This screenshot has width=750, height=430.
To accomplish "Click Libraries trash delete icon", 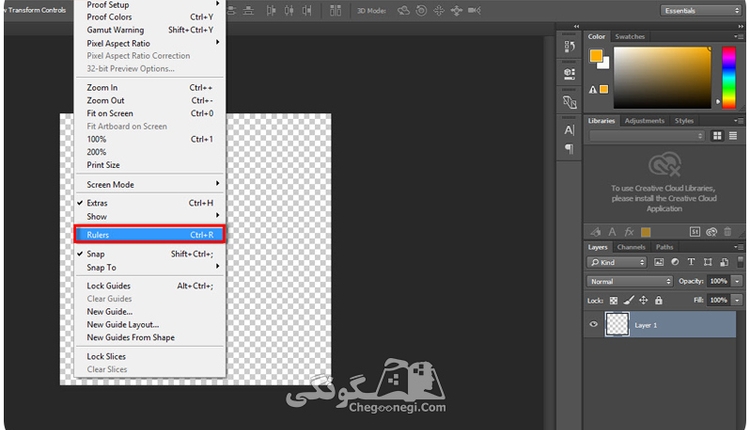I will pyautogui.click(x=728, y=232).
